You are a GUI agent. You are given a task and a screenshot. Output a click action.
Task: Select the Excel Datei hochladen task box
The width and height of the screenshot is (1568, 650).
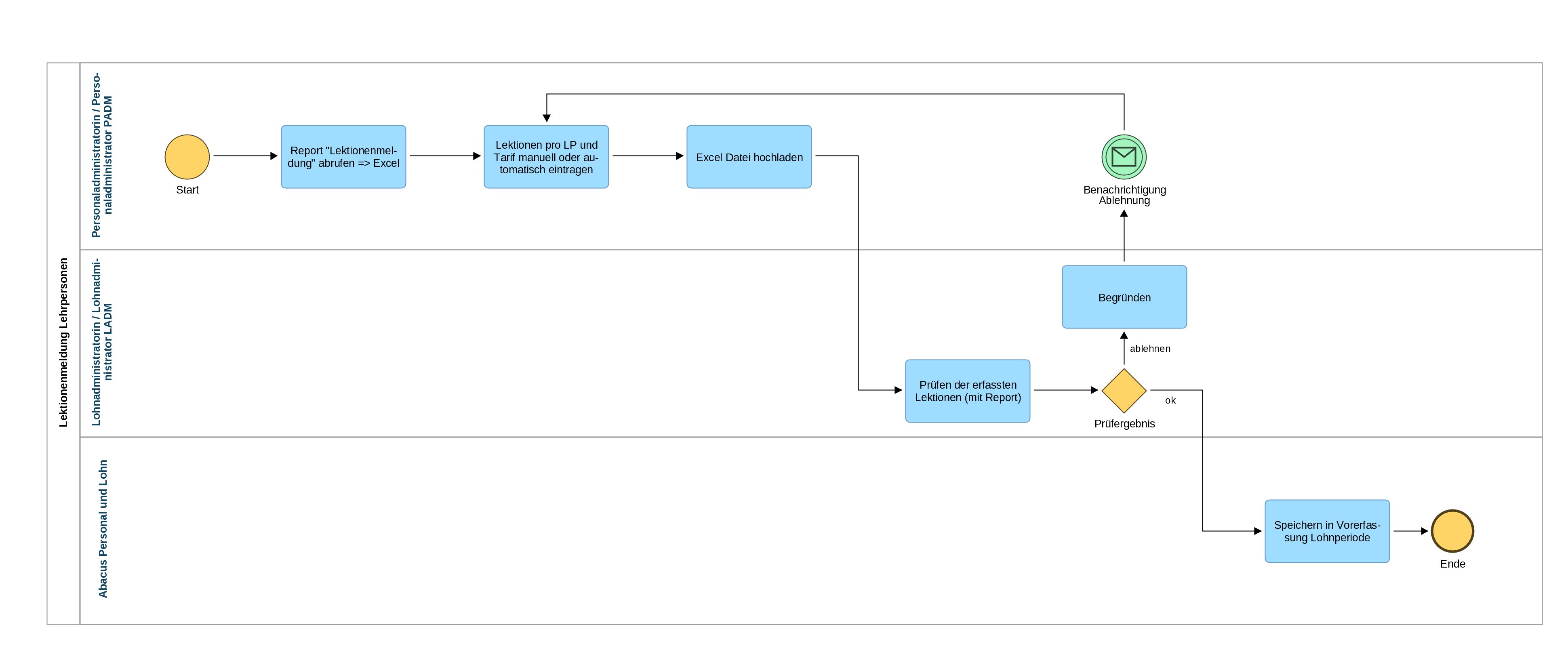pos(749,156)
